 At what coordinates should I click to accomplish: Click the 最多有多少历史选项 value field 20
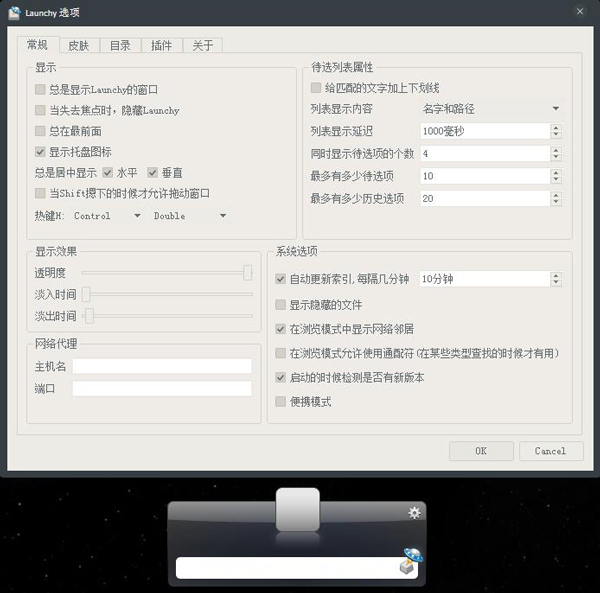coord(485,199)
